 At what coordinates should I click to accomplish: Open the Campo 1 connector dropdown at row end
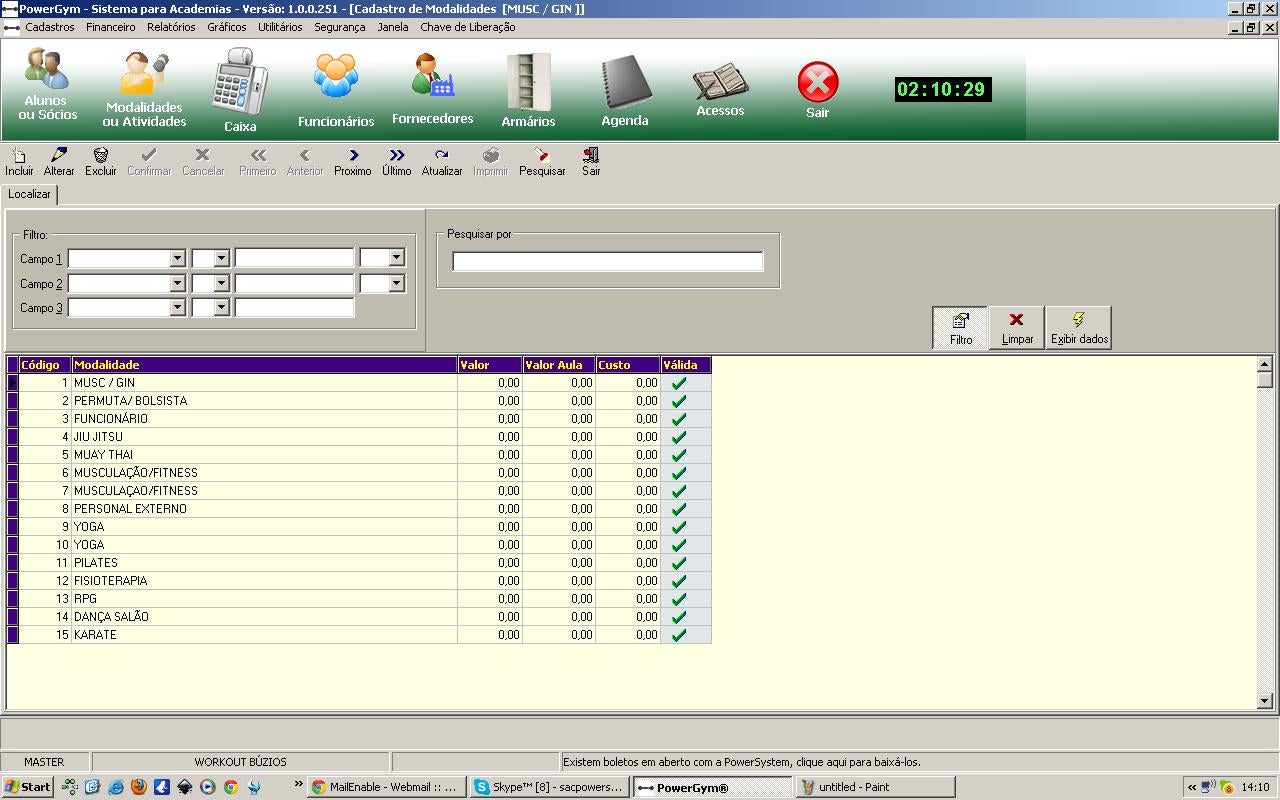[x=396, y=258]
